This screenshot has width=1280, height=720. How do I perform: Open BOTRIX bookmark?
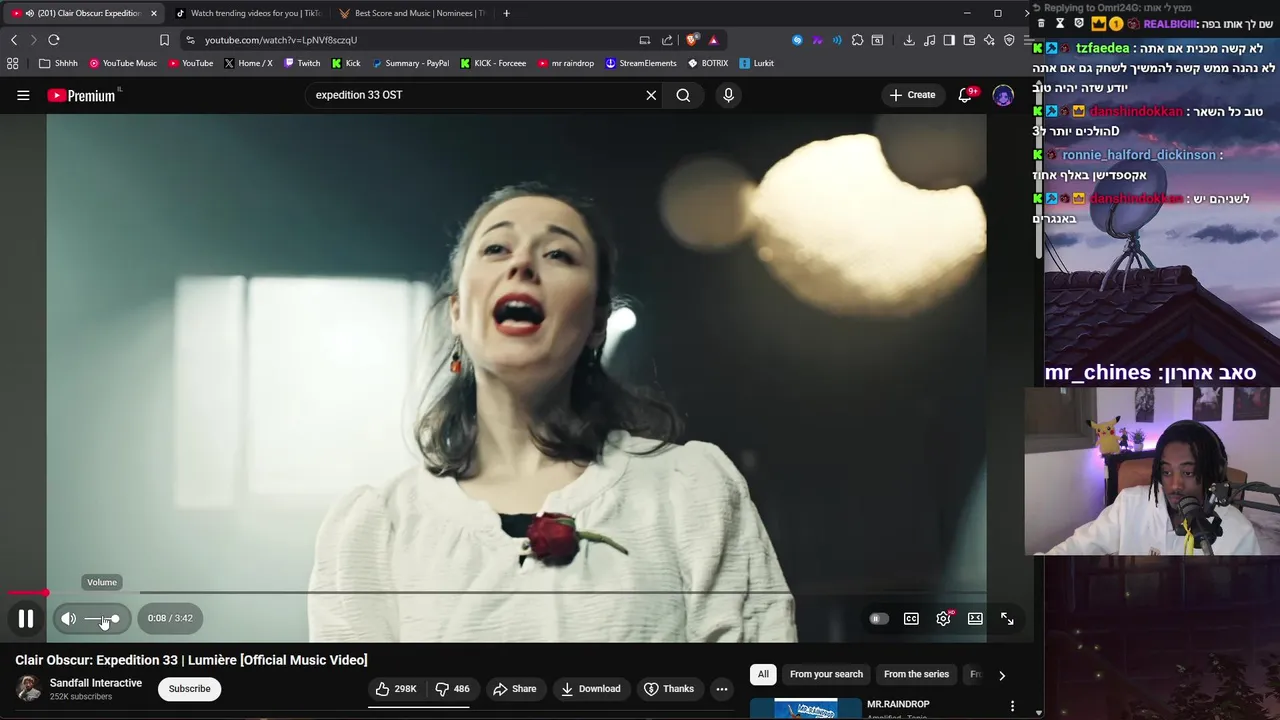point(708,63)
